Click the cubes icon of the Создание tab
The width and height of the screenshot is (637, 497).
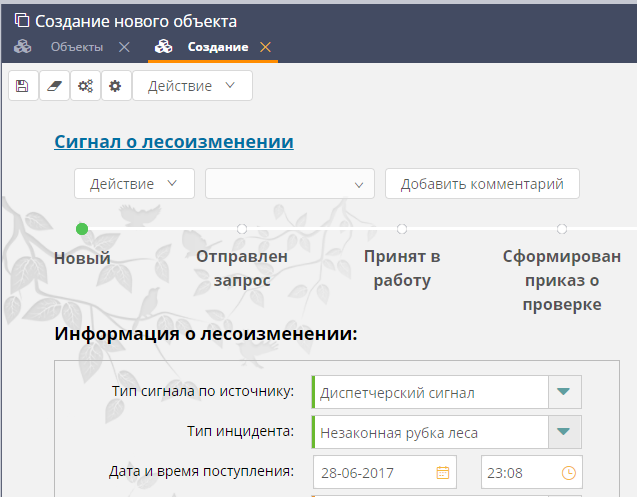tap(163, 47)
